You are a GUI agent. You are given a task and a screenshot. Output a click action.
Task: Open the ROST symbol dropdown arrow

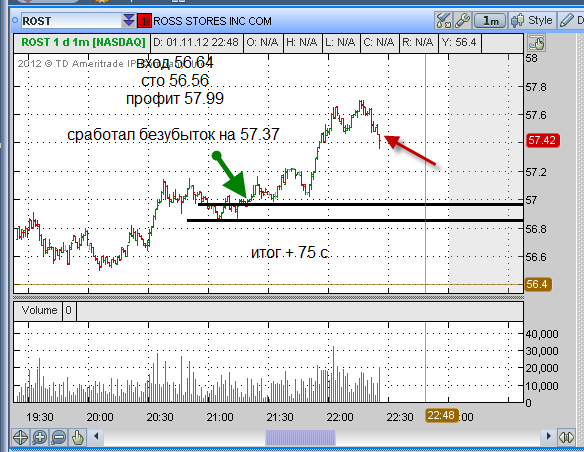[128, 20]
